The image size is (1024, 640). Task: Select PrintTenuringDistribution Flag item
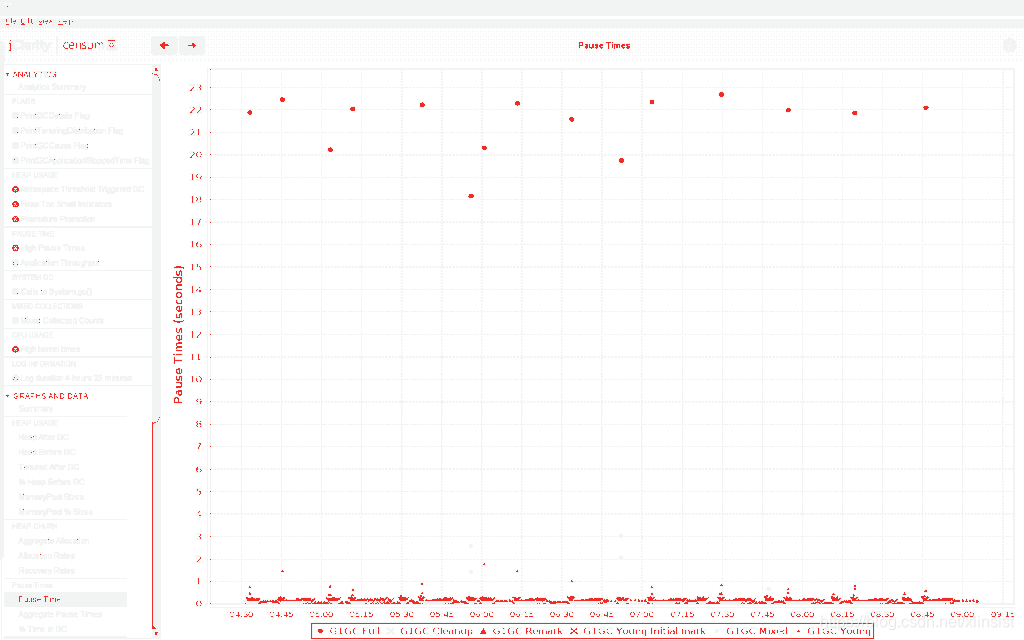71,131
